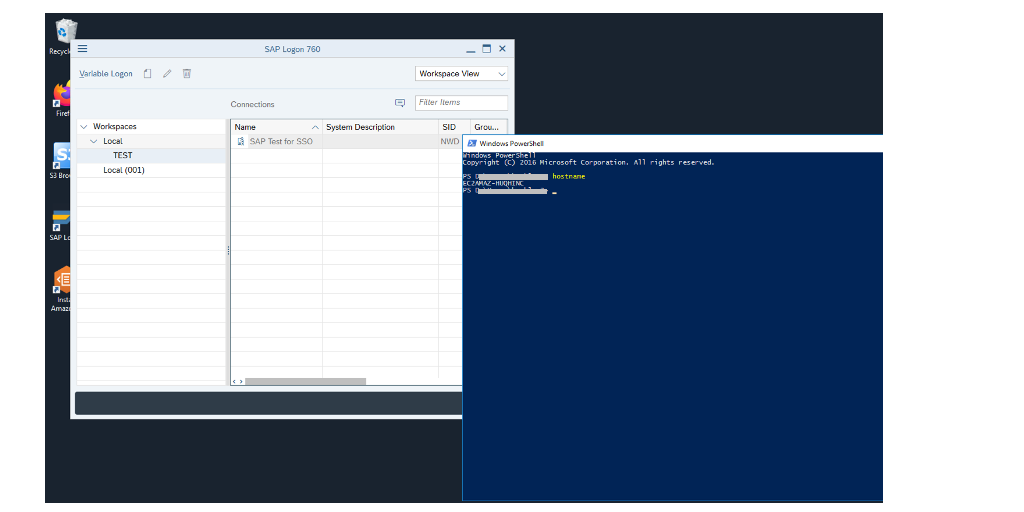Open the SAP Logon hamburger menu
The image size is (1024, 512).
click(82, 49)
